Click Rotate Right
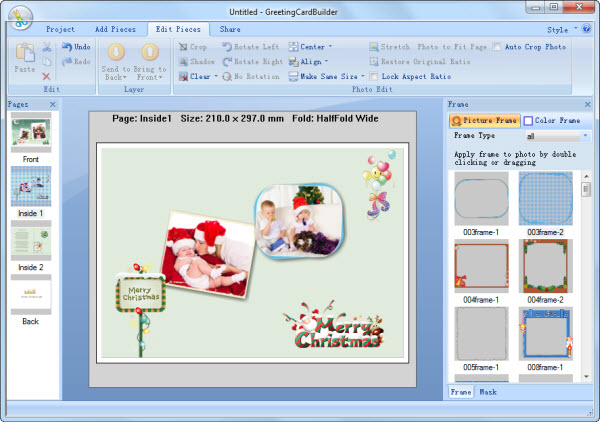 253,61
